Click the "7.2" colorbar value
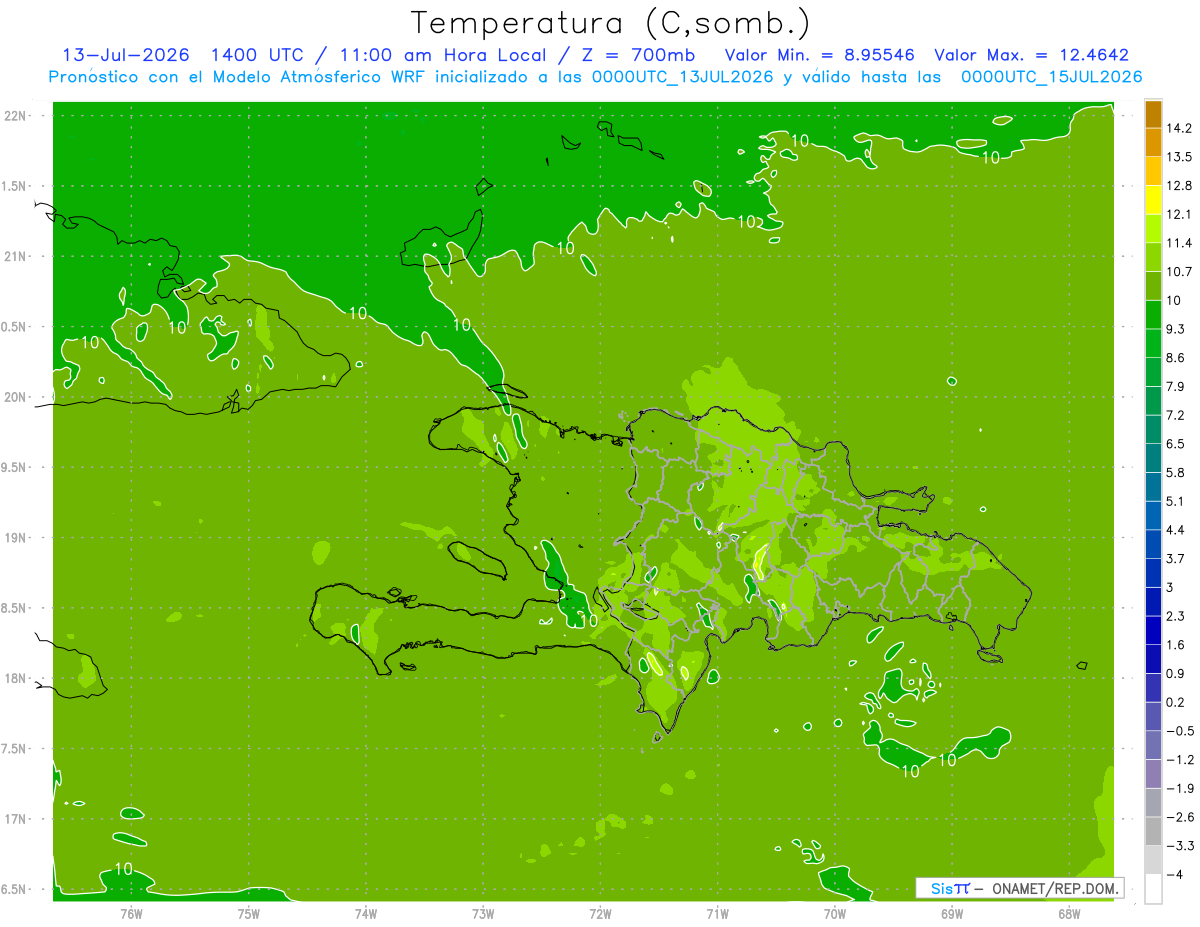Screen dimensions: 1200x927 click(1177, 415)
